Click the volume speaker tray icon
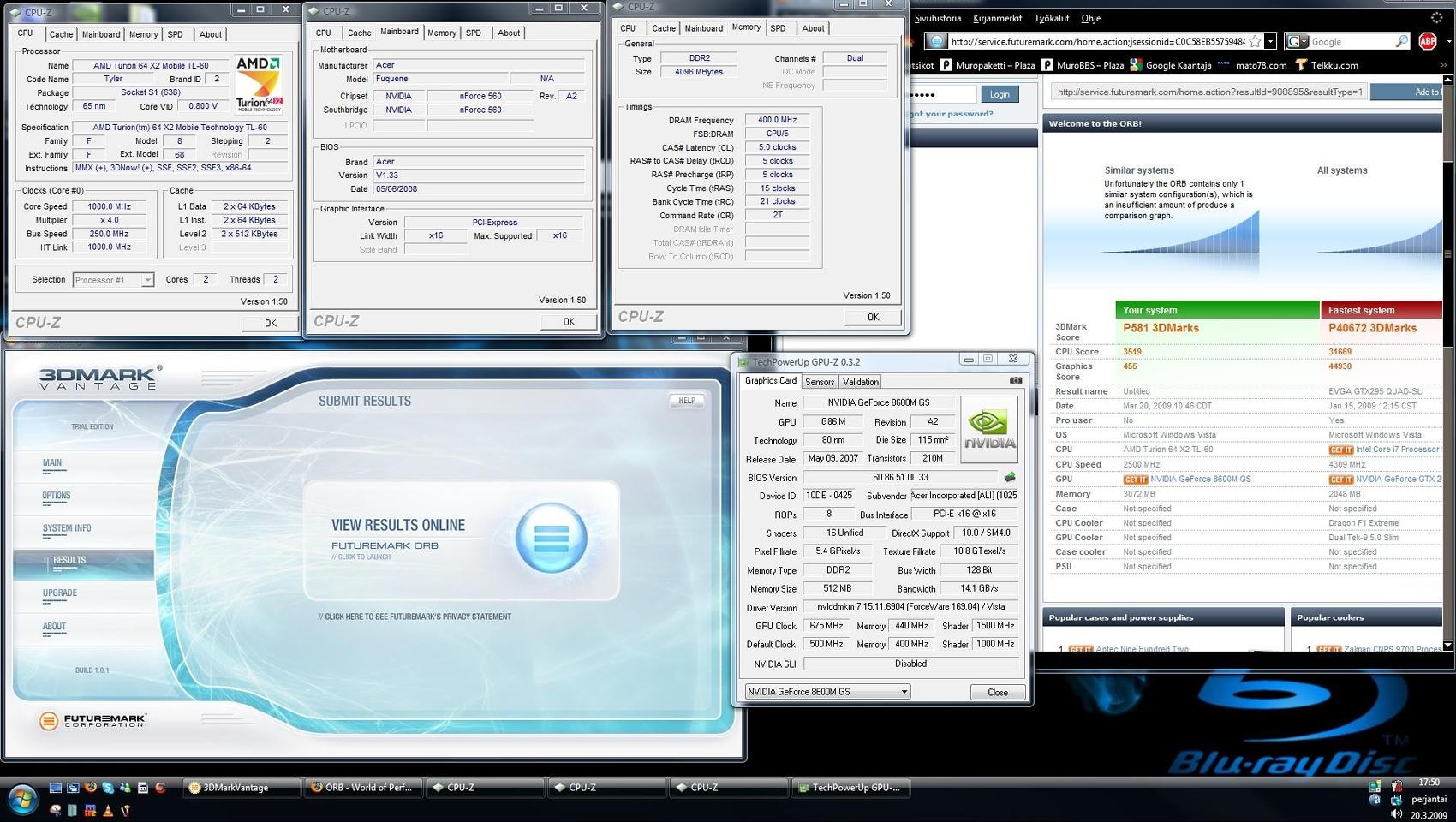This screenshot has height=822, width=1456. point(1396,813)
